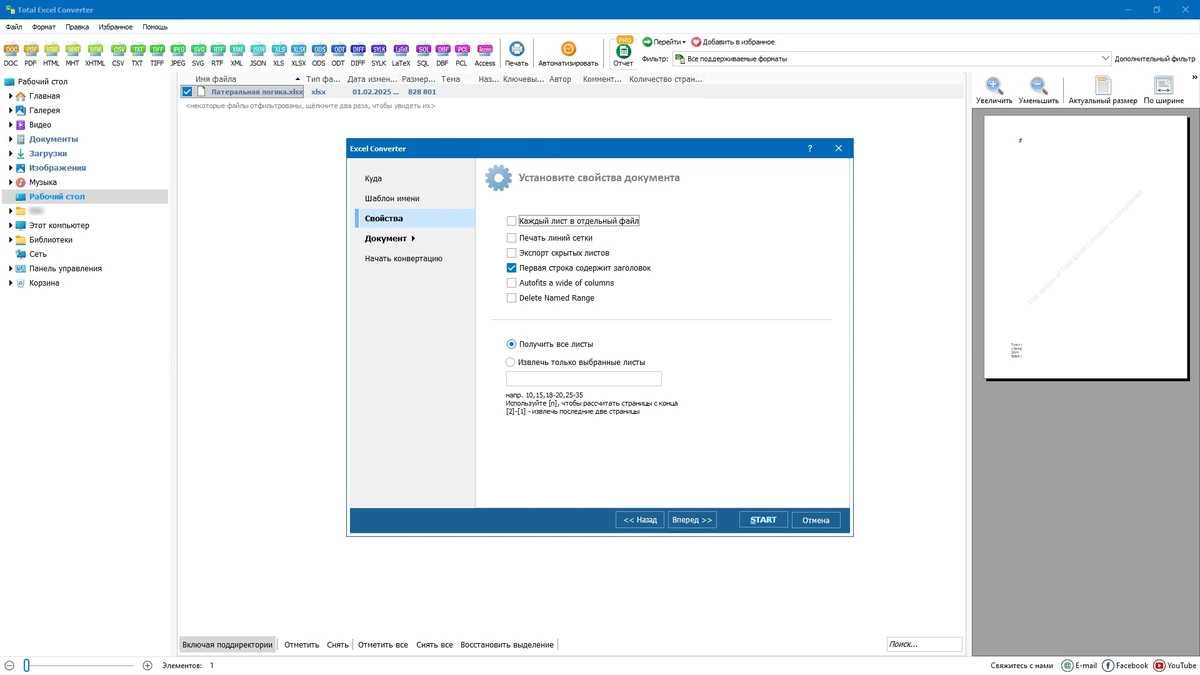Uncheck the Латеральная логика.xlsx file checkbox
The image size is (1200, 675).
click(x=187, y=92)
